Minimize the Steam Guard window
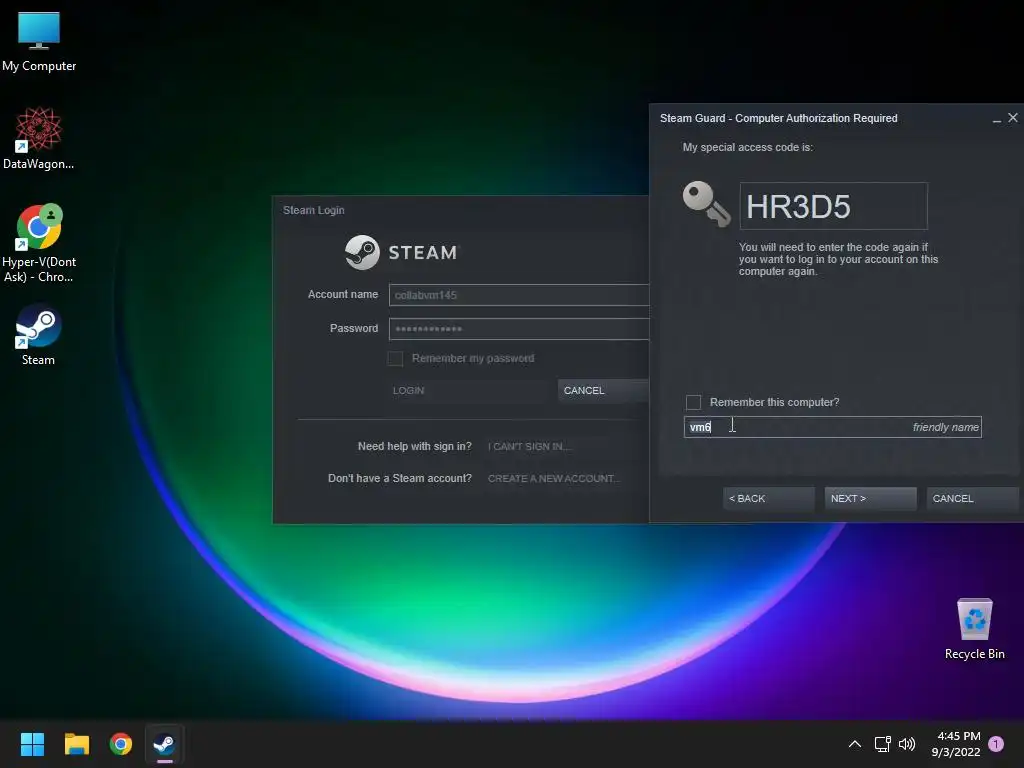The image size is (1024, 768). pyautogui.click(x=997, y=118)
